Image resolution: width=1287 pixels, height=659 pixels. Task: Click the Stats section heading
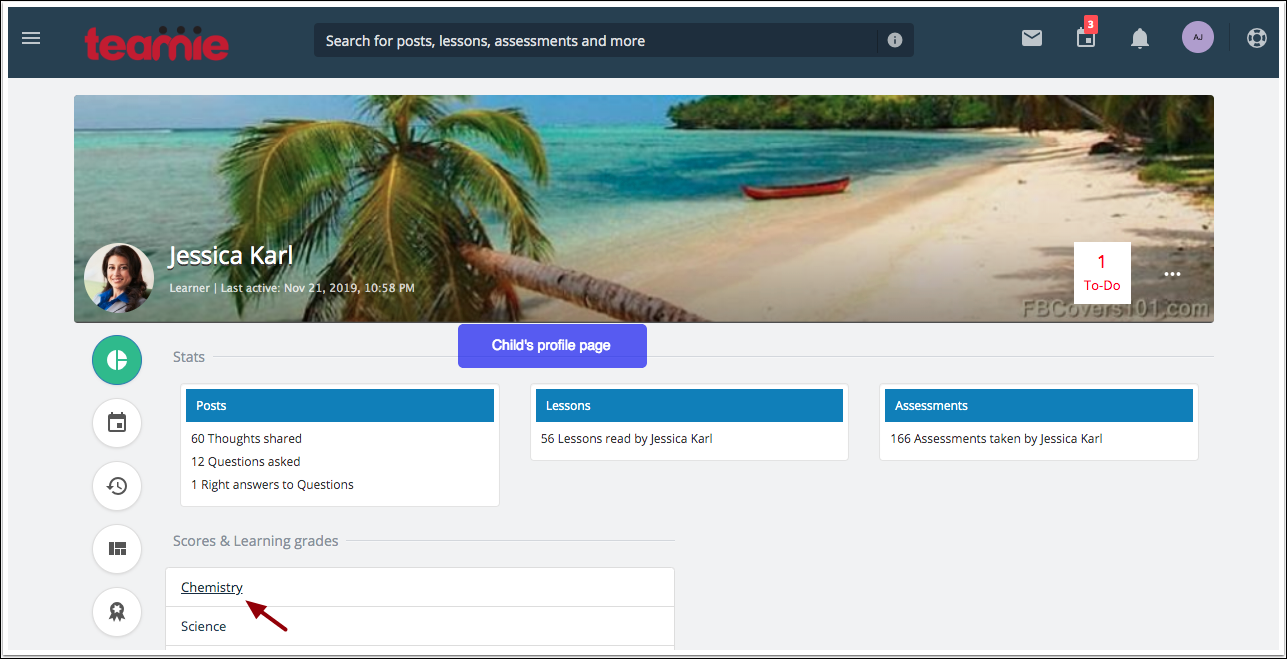pos(189,357)
